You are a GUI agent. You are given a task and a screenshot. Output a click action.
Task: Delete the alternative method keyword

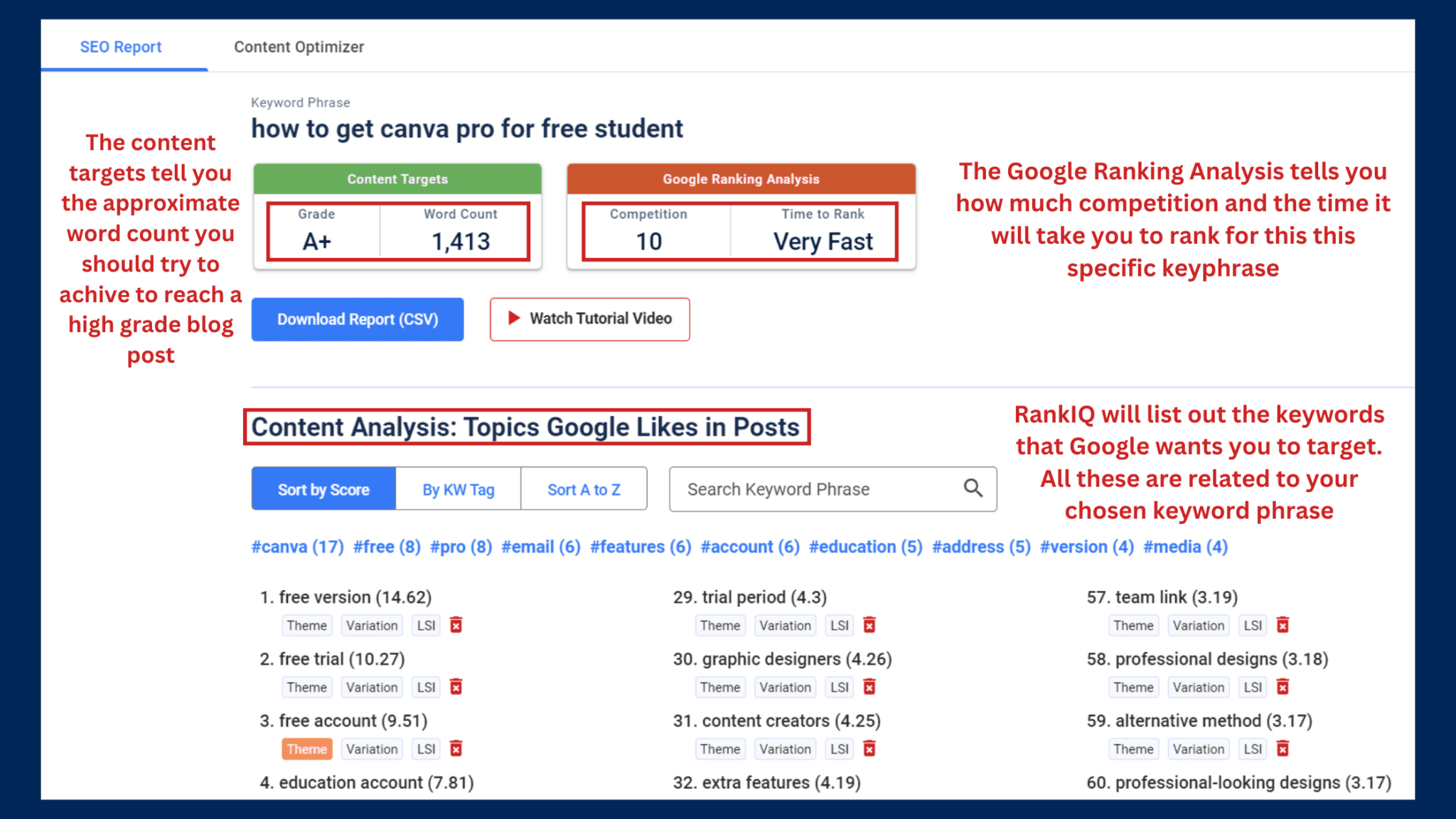coord(1283,749)
